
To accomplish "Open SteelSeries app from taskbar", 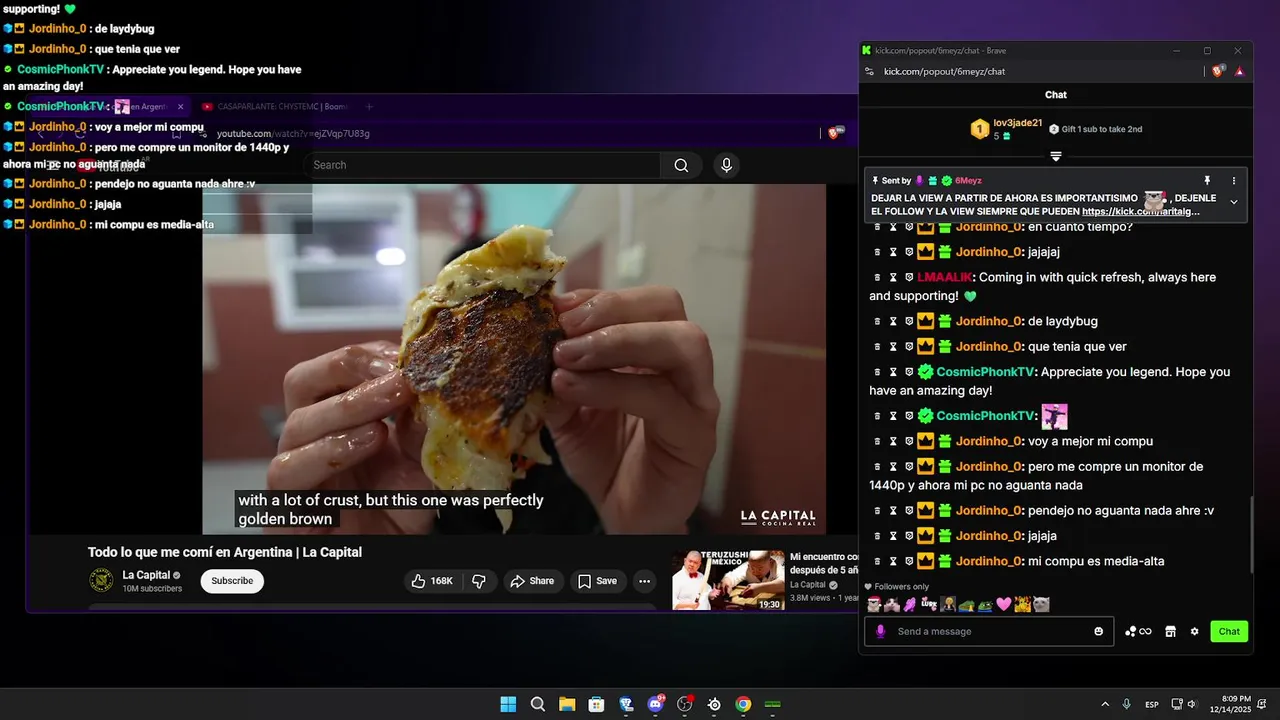I will [714, 704].
